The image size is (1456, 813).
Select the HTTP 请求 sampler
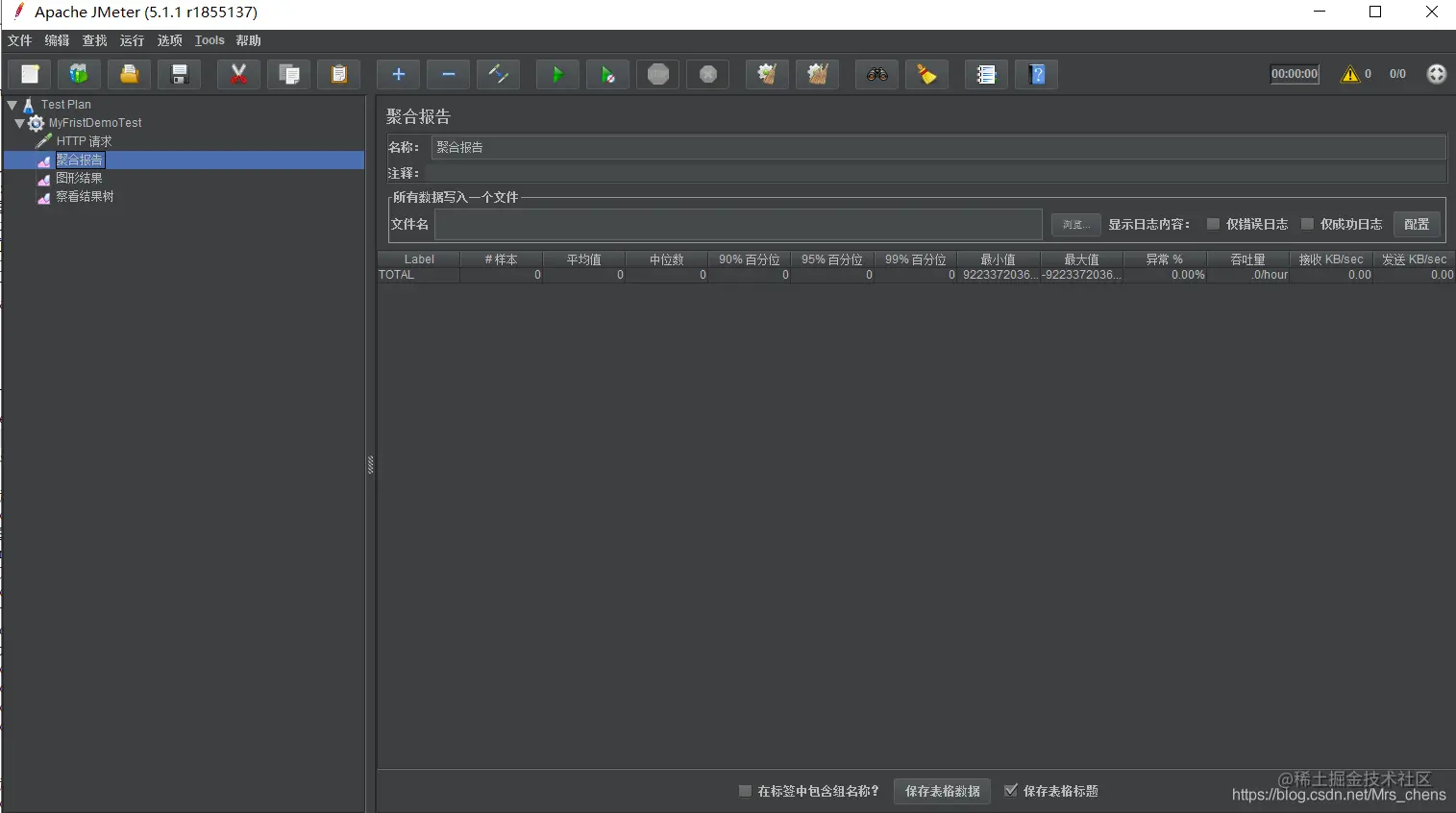click(x=84, y=141)
